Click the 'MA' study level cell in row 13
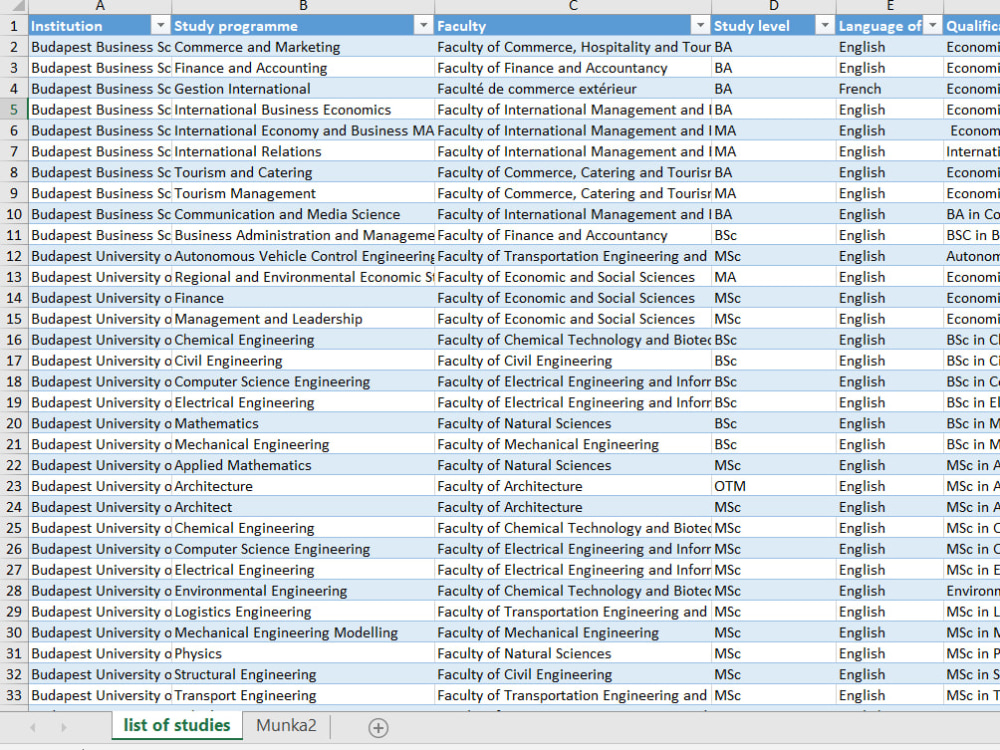 (774, 277)
